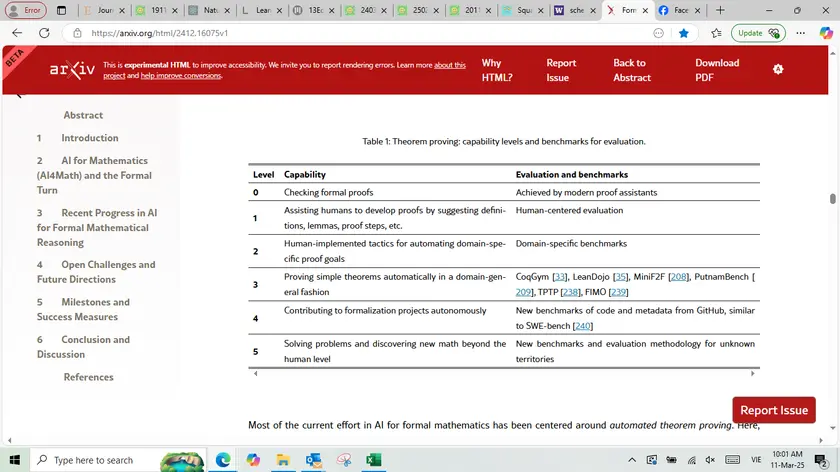Click the red Report Issue button
The height and width of the screenshot is (472, 840).
pyautogui.click(x=774, y=410)
